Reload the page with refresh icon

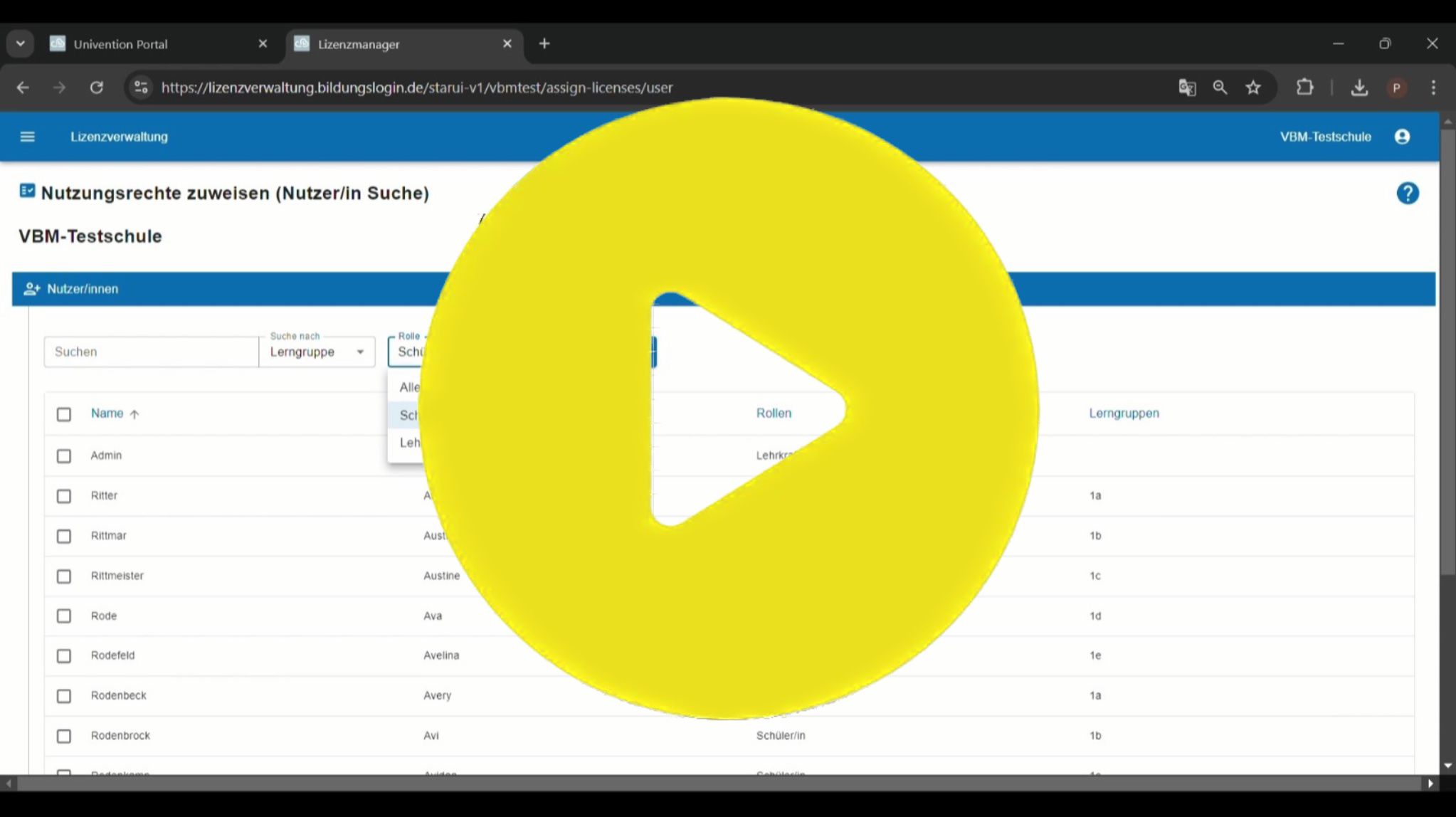[x=97, y=88]
